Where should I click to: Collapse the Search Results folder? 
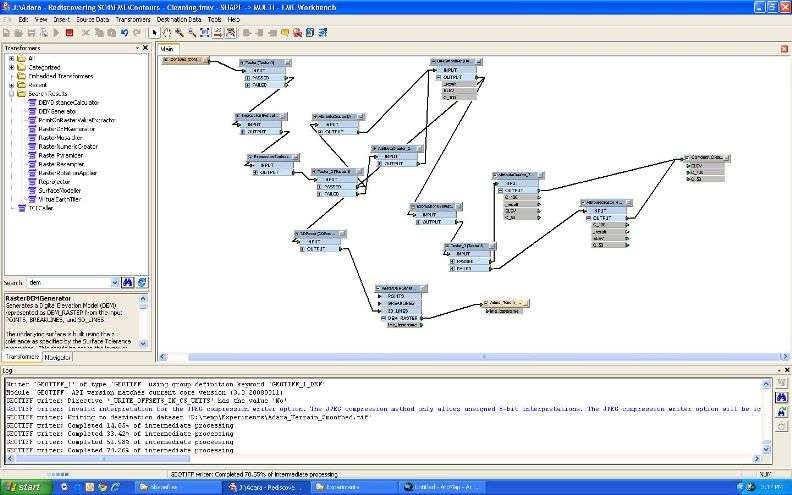point(12,93)
